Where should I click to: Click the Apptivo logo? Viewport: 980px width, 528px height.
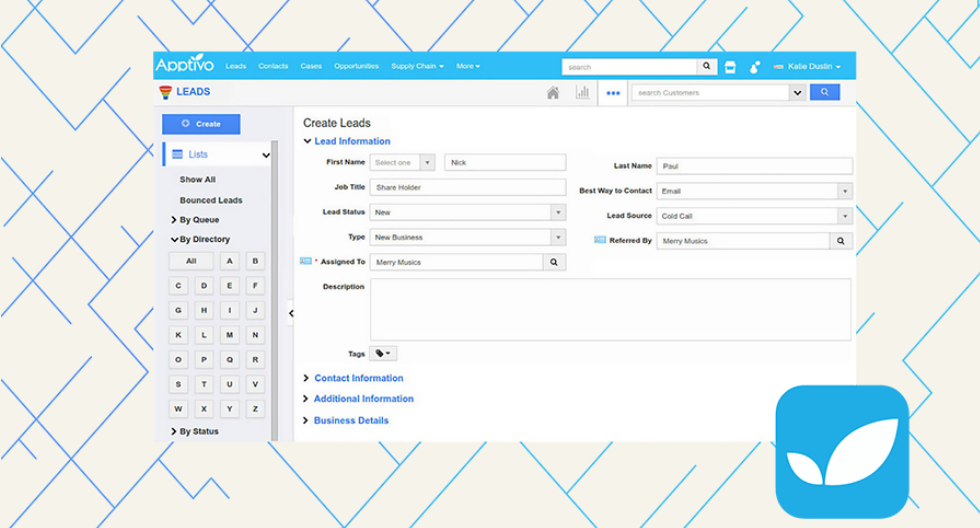coord(184,64)
